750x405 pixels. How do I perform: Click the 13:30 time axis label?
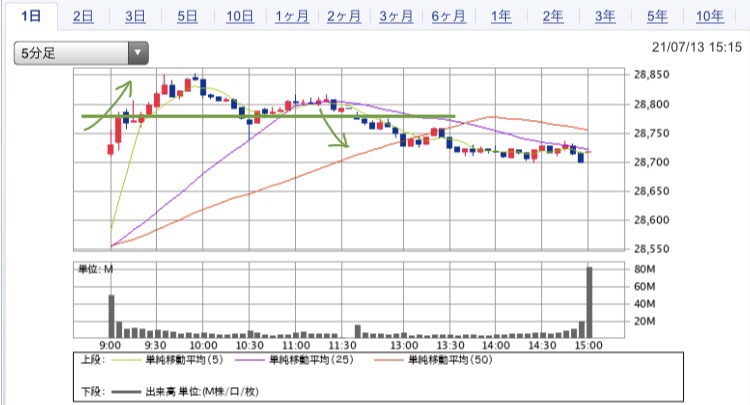tap(450, 345)
